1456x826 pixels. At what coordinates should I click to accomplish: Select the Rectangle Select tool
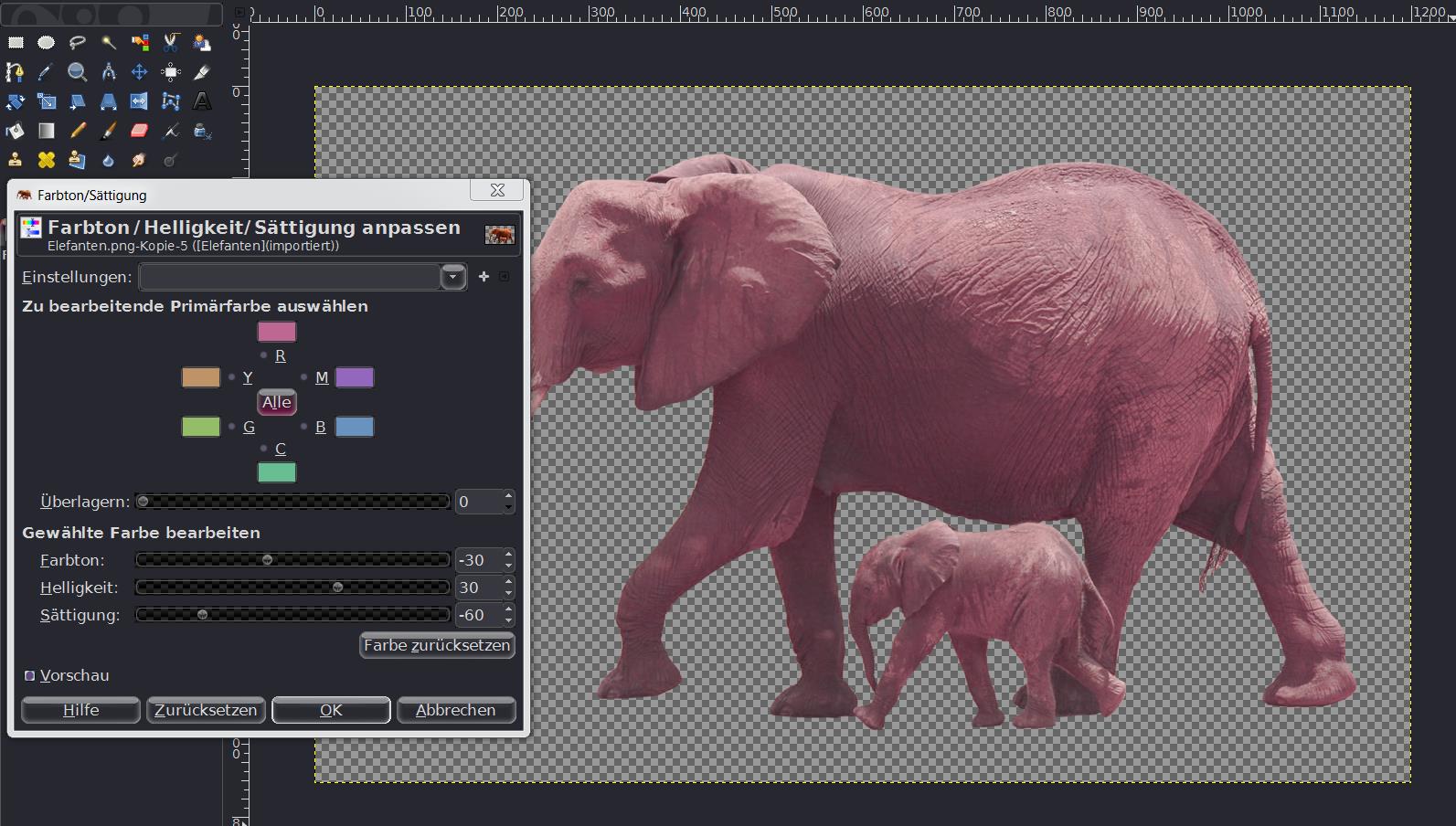click(16, 42)
